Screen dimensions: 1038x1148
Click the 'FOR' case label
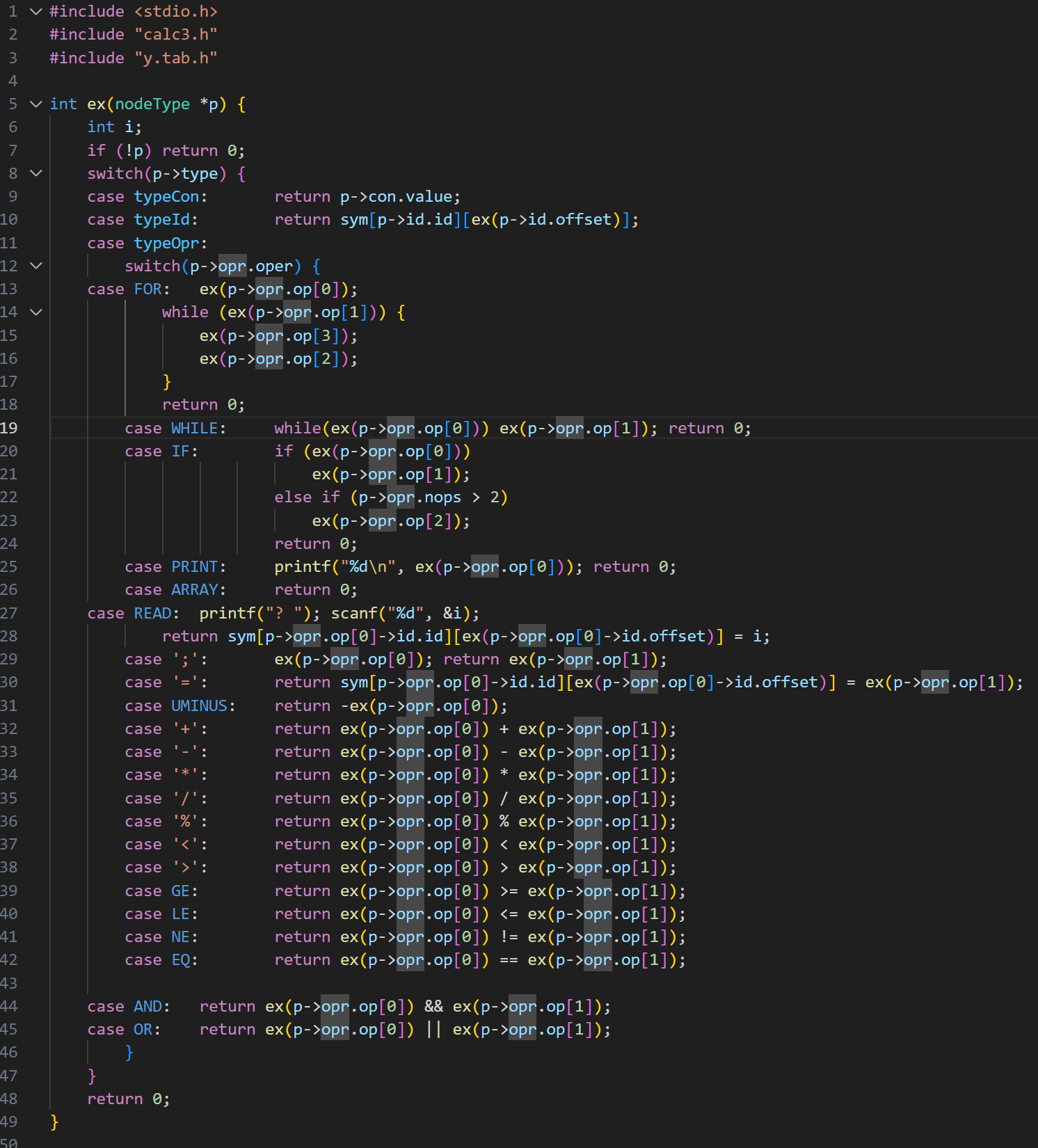coord(147,289)
